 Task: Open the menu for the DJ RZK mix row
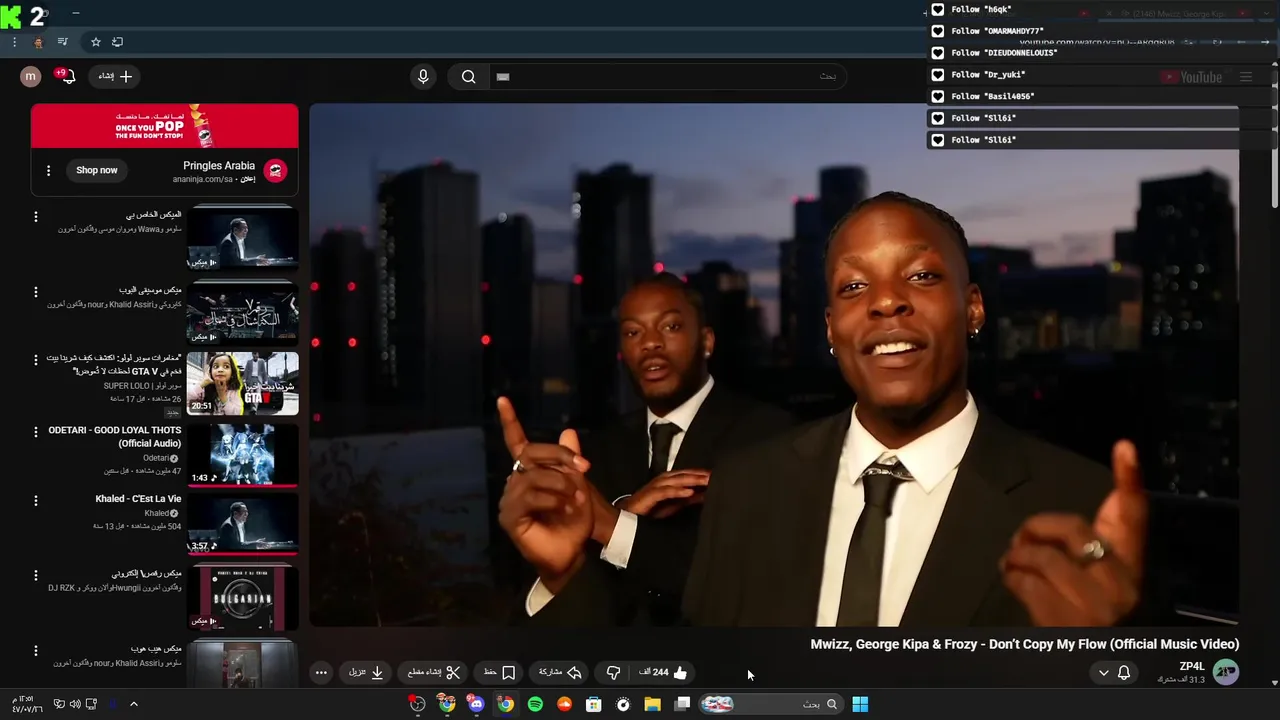click(x=36, y=576)
